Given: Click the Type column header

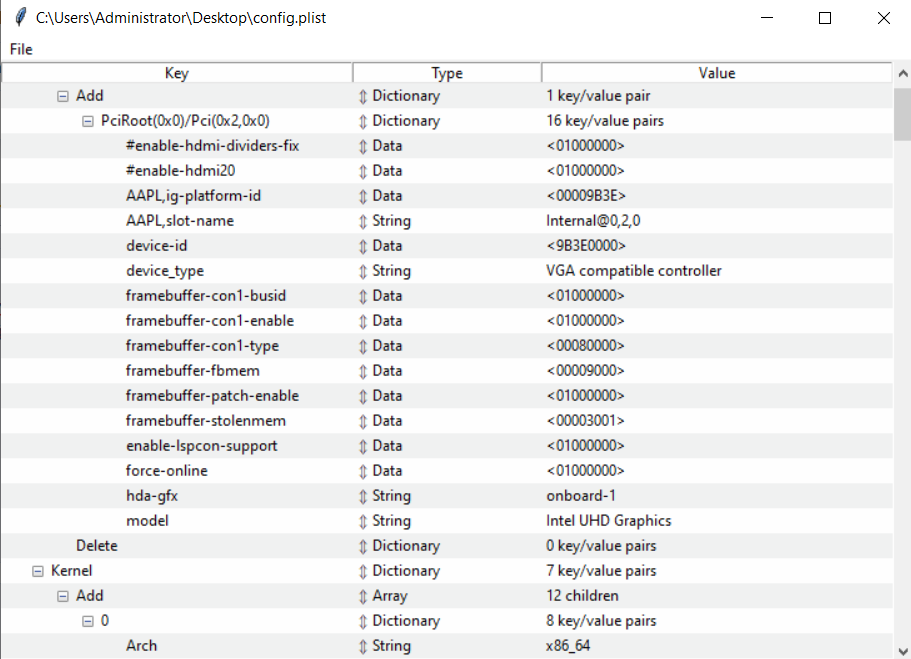Looking at the screenshot, I should point(447,73).
